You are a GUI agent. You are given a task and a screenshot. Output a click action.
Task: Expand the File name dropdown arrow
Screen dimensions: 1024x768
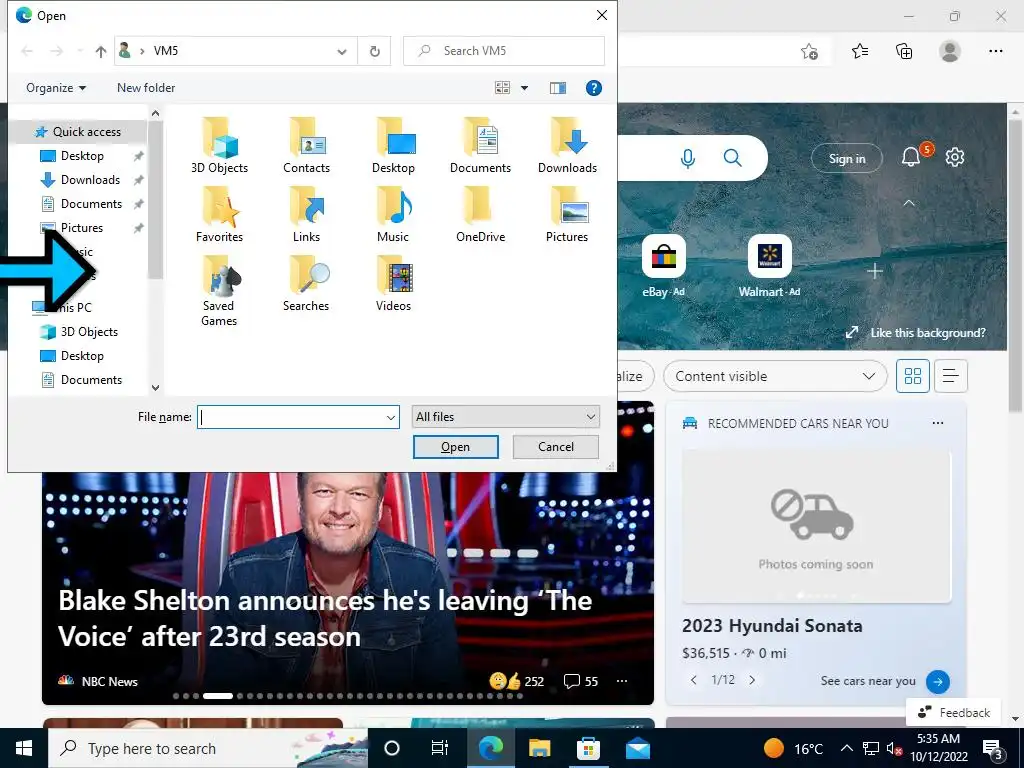[391, 417]
